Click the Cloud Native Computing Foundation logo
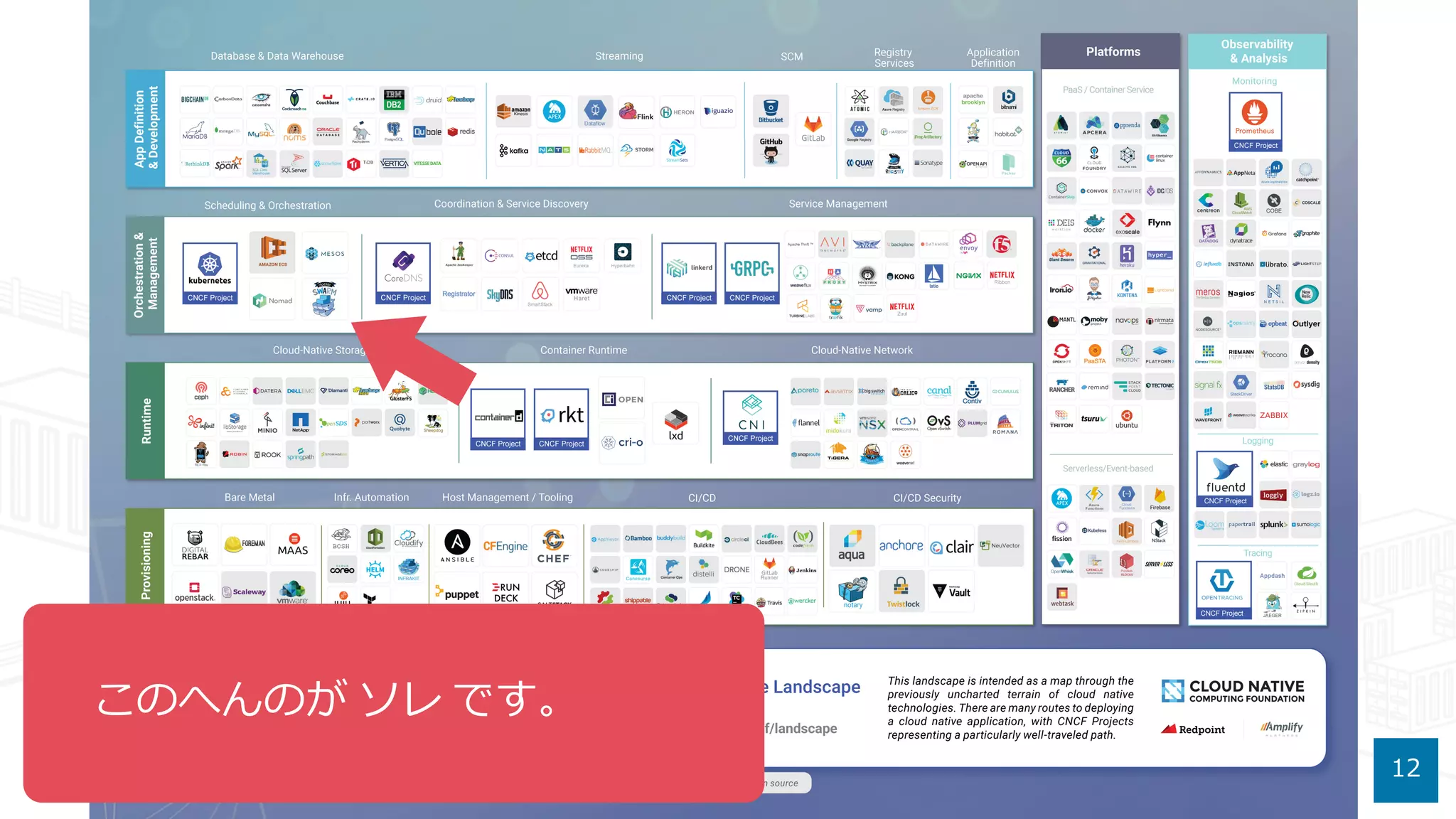Screen dimensions: 1456x819 [x=1233, y=691]
